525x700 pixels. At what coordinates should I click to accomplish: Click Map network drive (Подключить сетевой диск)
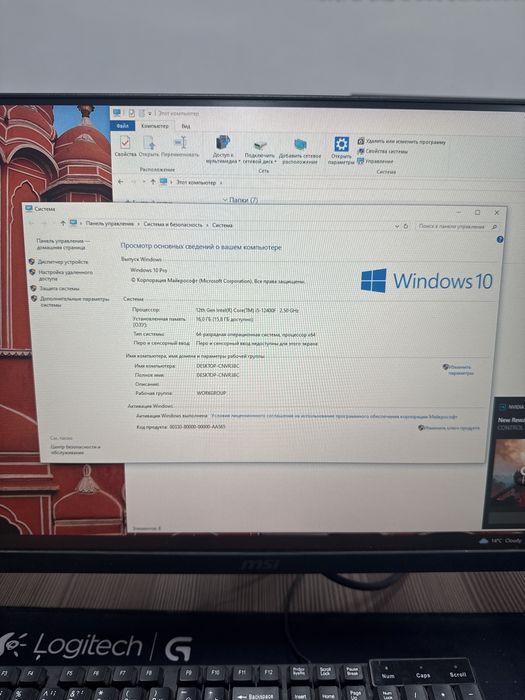pyautogui.click(x=259, y=152)
